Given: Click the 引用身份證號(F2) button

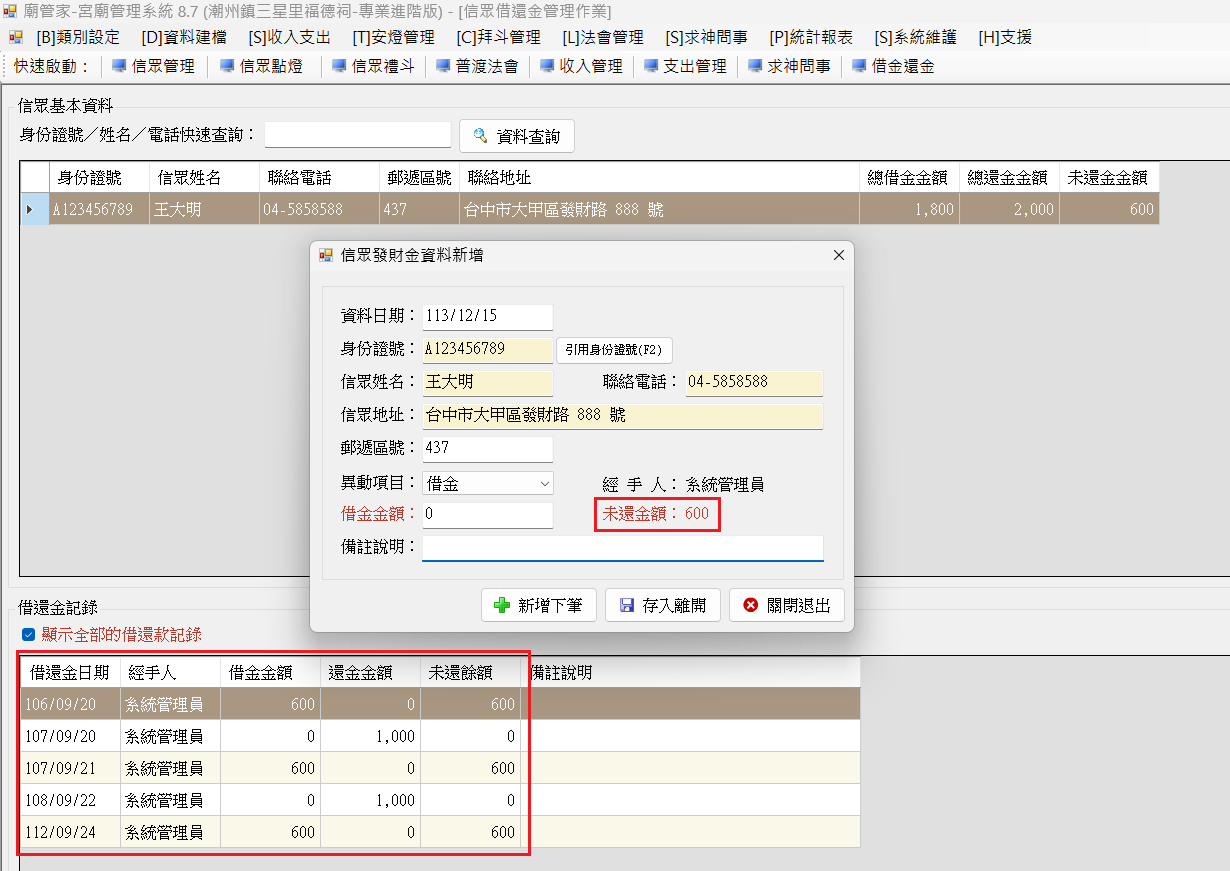Looking at the screenshot, I should [614, 350].
